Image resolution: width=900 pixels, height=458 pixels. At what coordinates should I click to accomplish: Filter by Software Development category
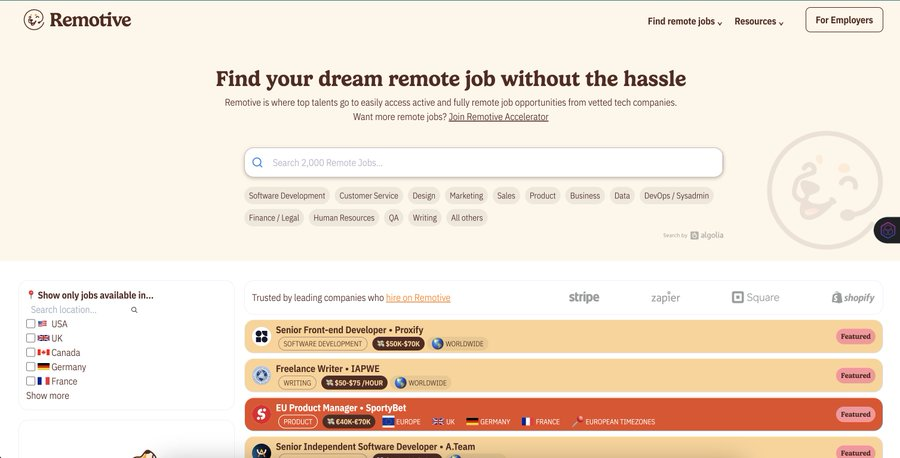pos(287,196)
